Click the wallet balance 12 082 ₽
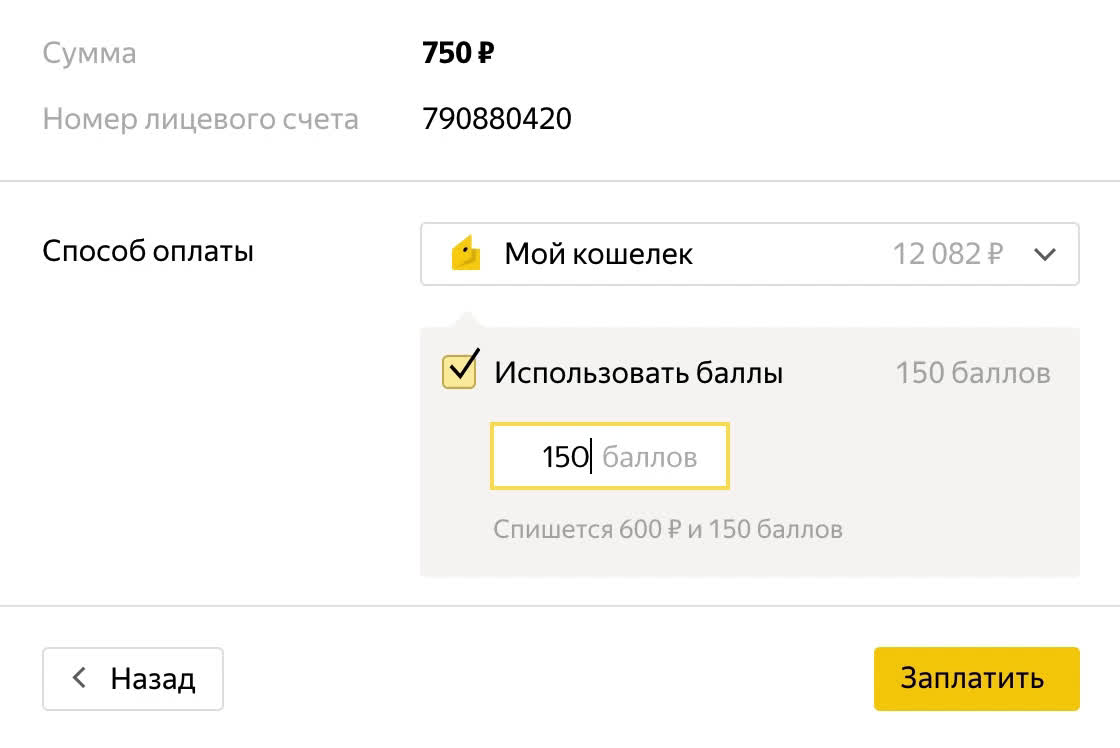The width and height of the screenshot is (1120, 748). tap(947, 254)
